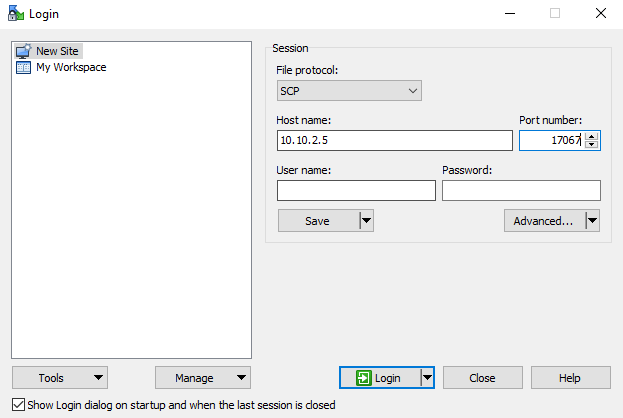Click the User name field
The width and height of the screenshot is (623, 418).
[356, 190]
